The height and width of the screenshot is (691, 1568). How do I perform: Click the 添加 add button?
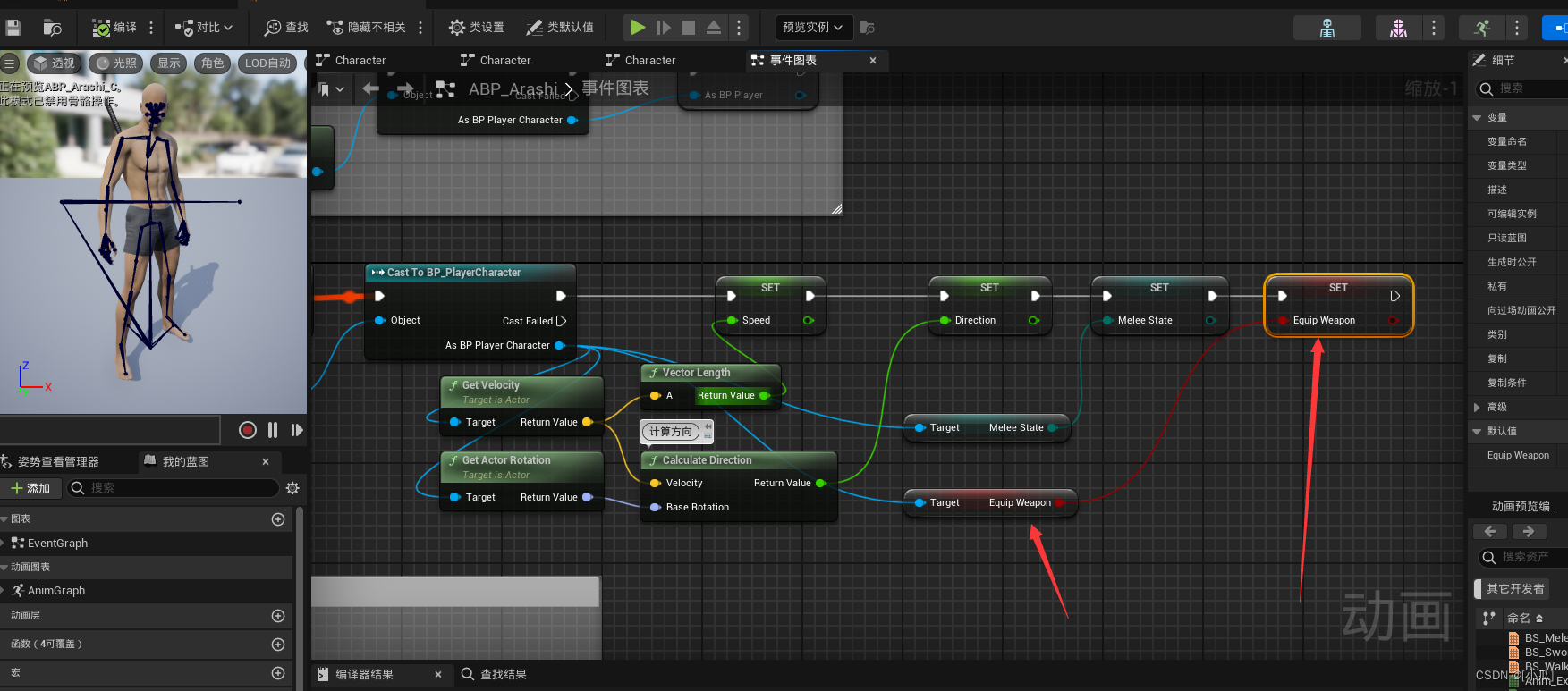(x=31, y=488)
